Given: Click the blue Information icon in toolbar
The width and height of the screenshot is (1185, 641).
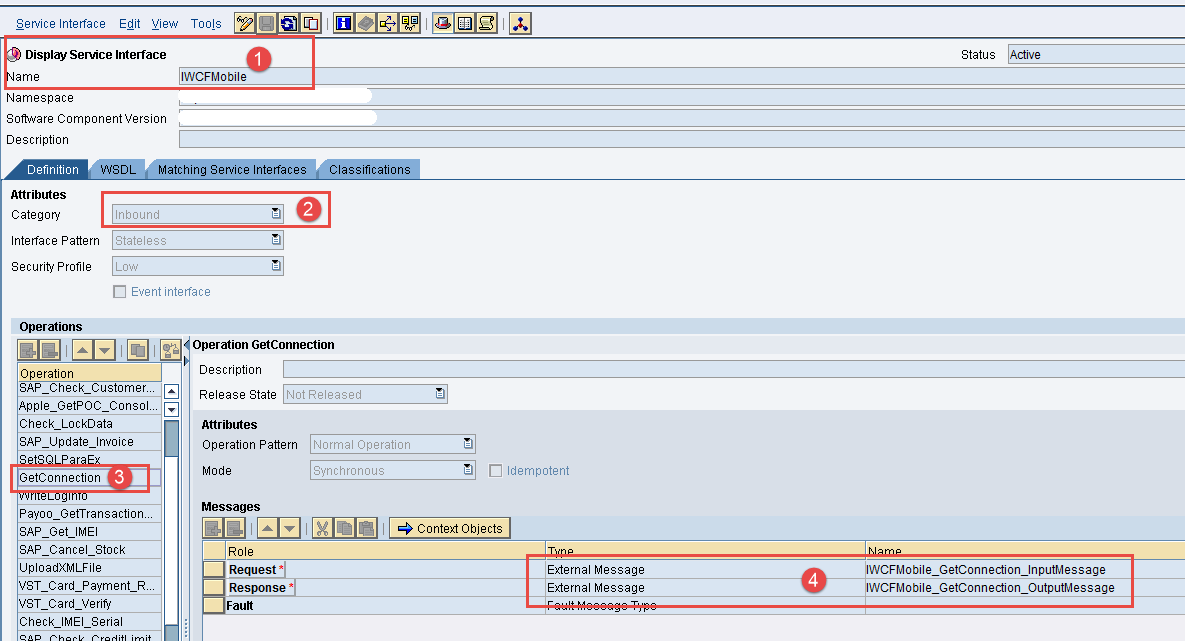Looking at the screenshot, I should point(344,23).
